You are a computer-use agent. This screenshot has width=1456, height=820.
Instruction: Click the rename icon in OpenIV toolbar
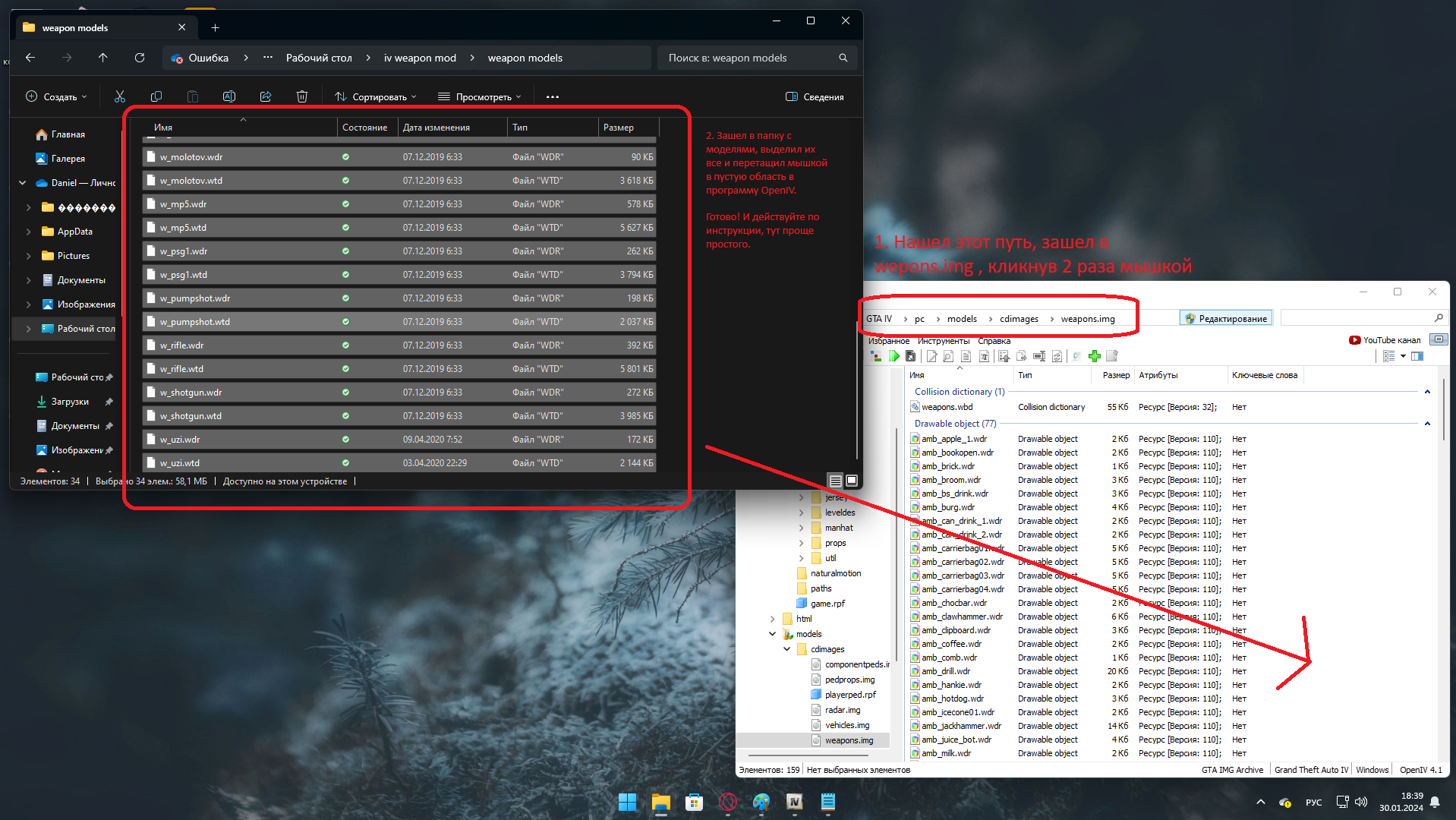(x=1039, y=356)
